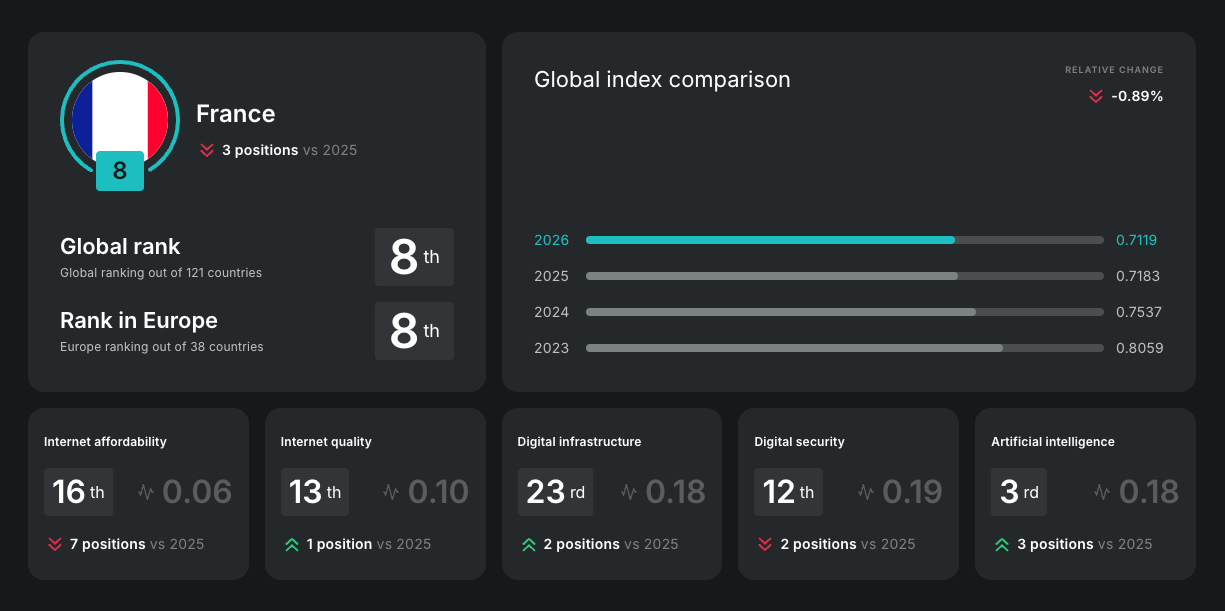Click the 0.06 score in Internet affordability
This screenshot has height=611, width=1225.
coord(197,492)
